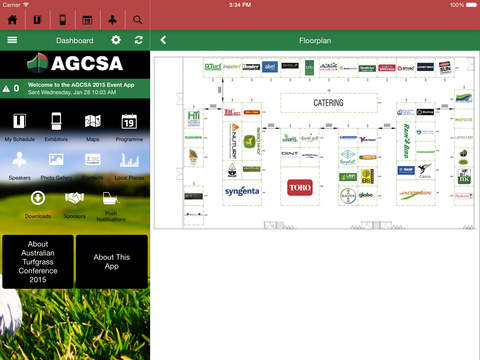Tap the refresh sync icon

[139, 40]
